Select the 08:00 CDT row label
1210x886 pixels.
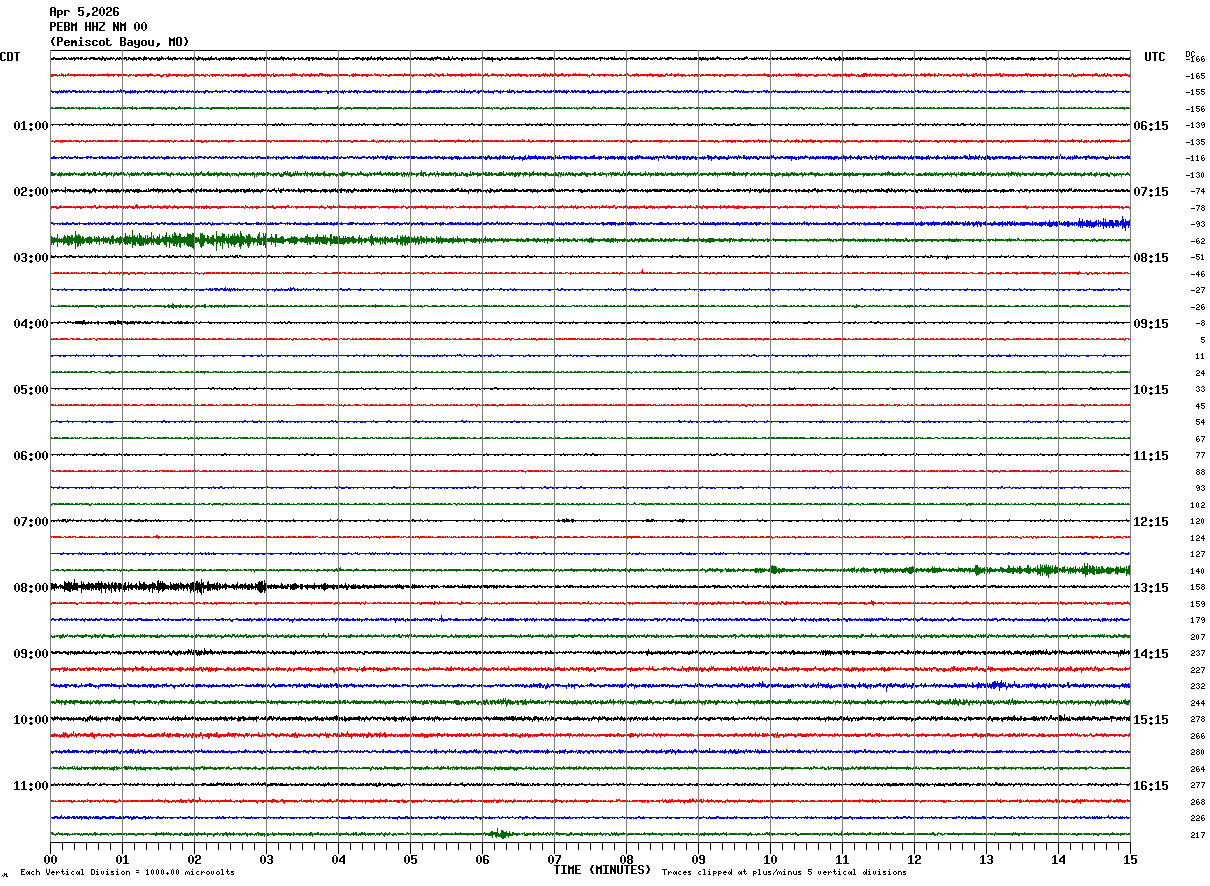[x=30, y=588]
